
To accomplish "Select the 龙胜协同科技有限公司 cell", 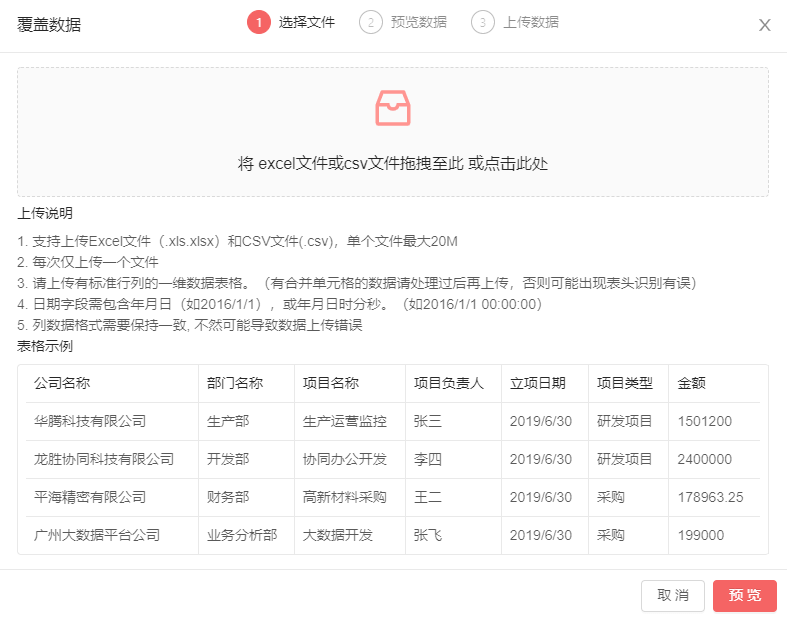I will point(104,459).
